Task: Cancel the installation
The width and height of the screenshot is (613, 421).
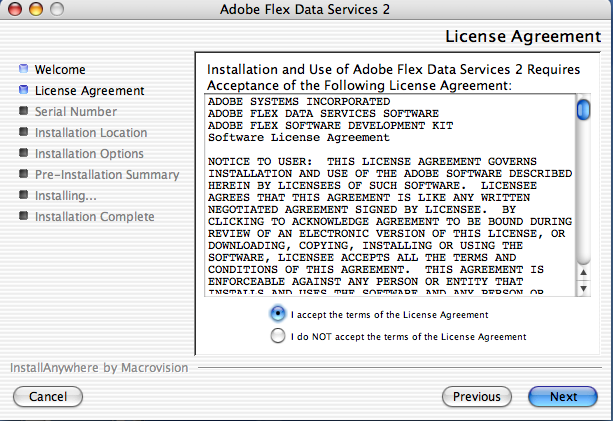Action: tap(48, 397)
